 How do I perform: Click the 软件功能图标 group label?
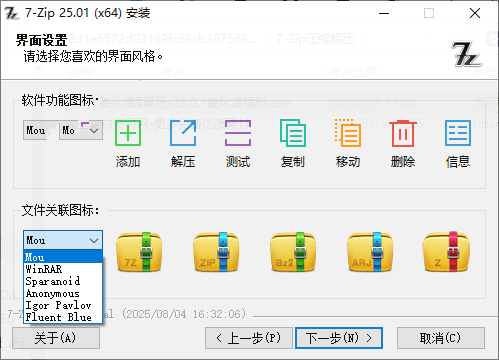point(60,100)
